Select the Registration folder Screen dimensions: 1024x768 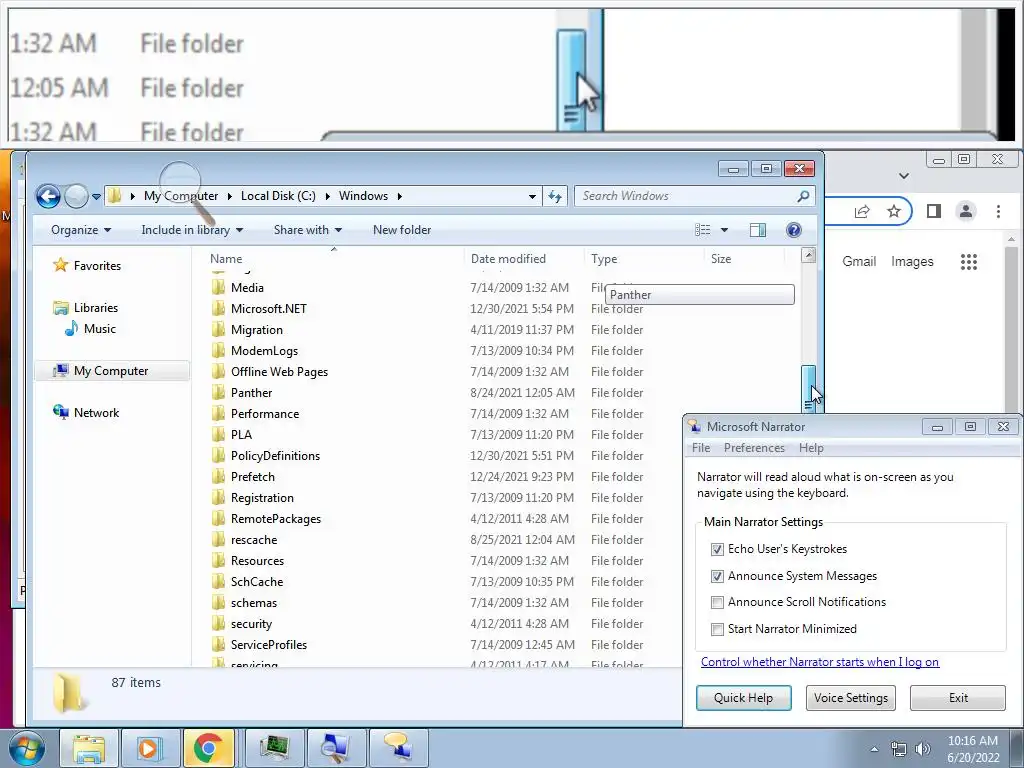(262, 498)
